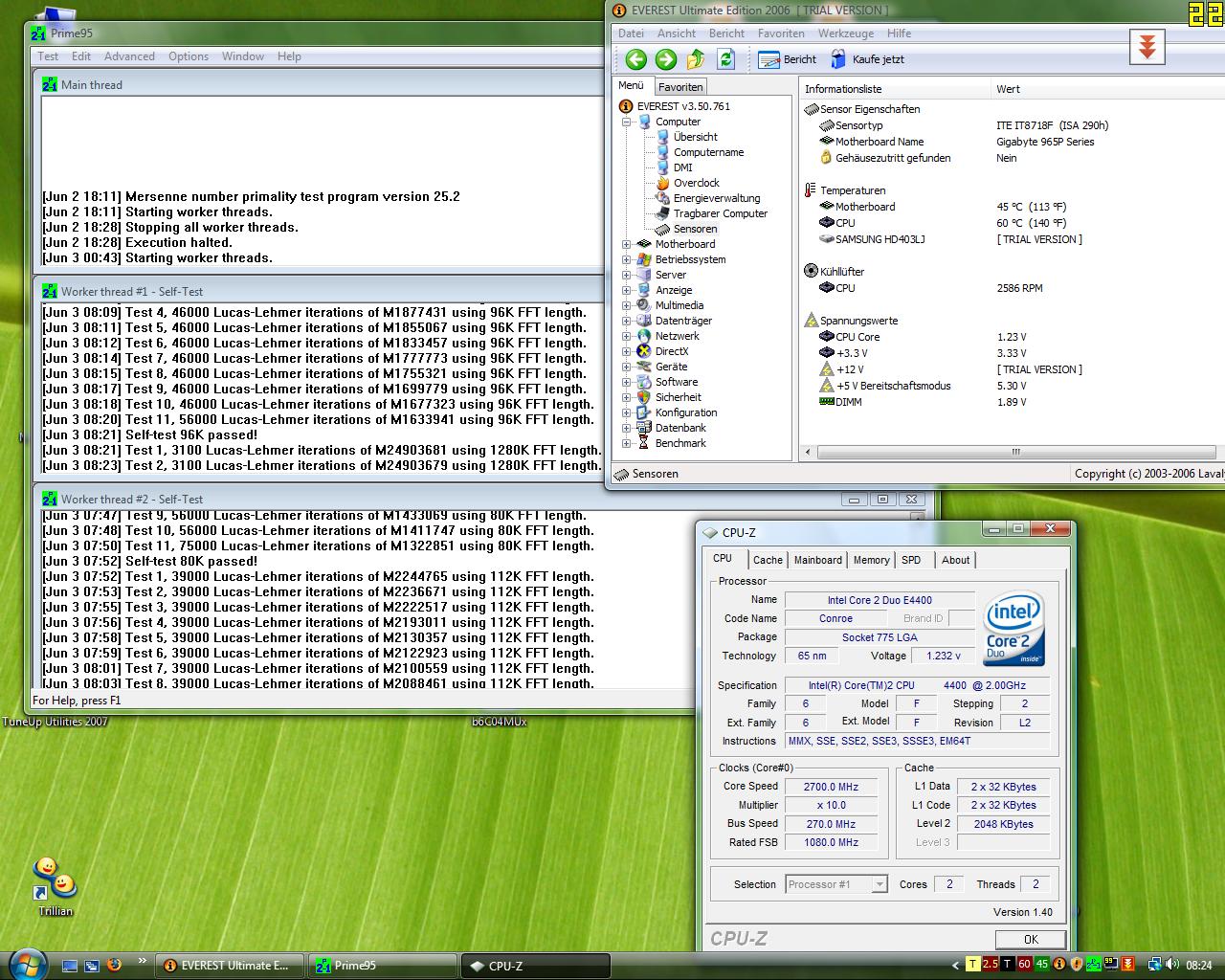Select Sensoren in the EVEREST tree
1225x980 pixels.
pos(695,229)
